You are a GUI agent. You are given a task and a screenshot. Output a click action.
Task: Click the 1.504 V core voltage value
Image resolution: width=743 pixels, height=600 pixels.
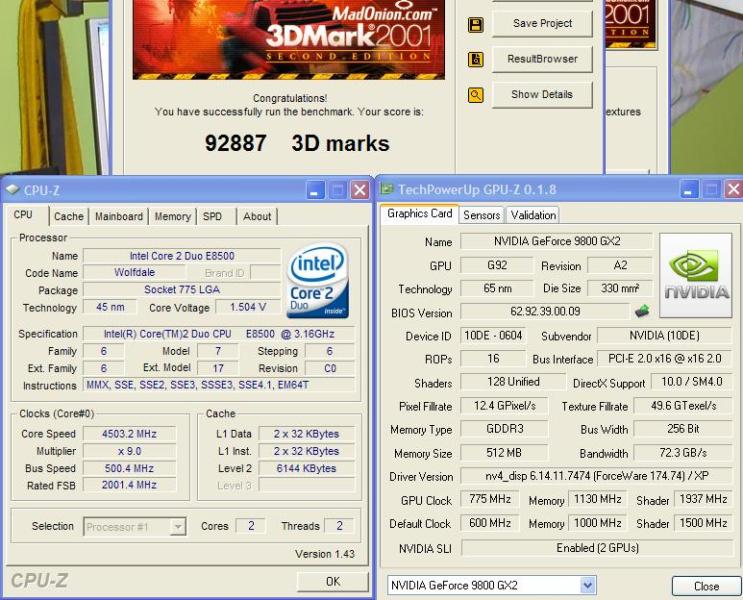(248, 307)
